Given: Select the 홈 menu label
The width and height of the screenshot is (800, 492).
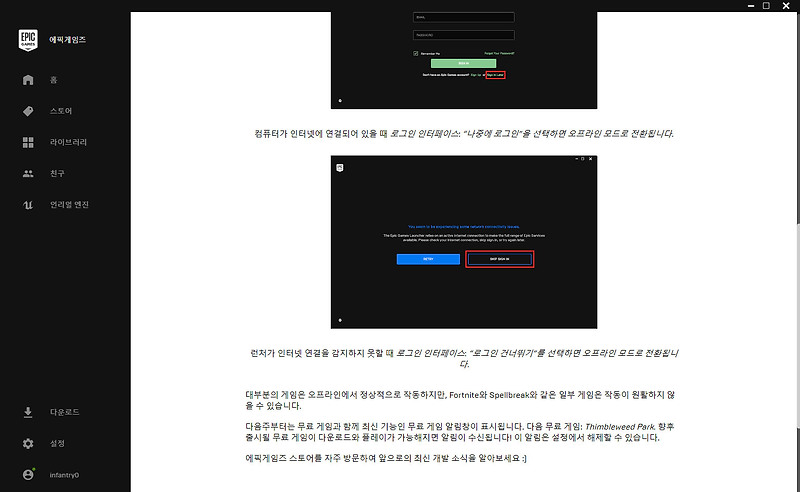Looking at the screenshot, I should coord(54,80).
